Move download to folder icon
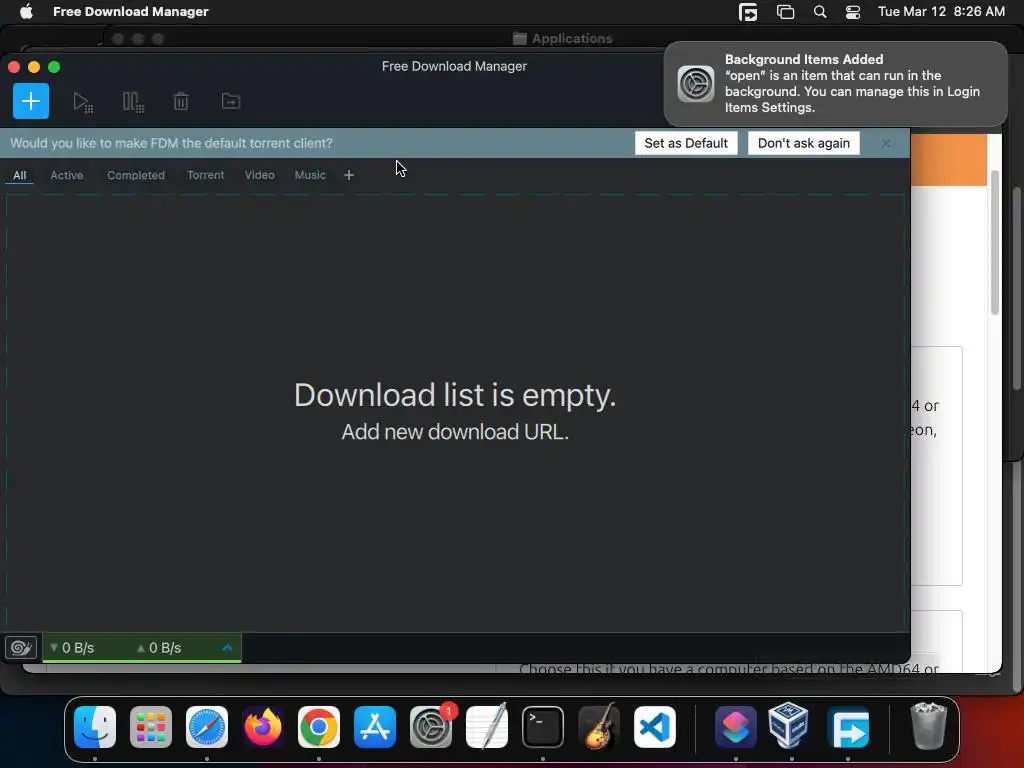The height and width of the screenshot is (768, 1024). 231,101
